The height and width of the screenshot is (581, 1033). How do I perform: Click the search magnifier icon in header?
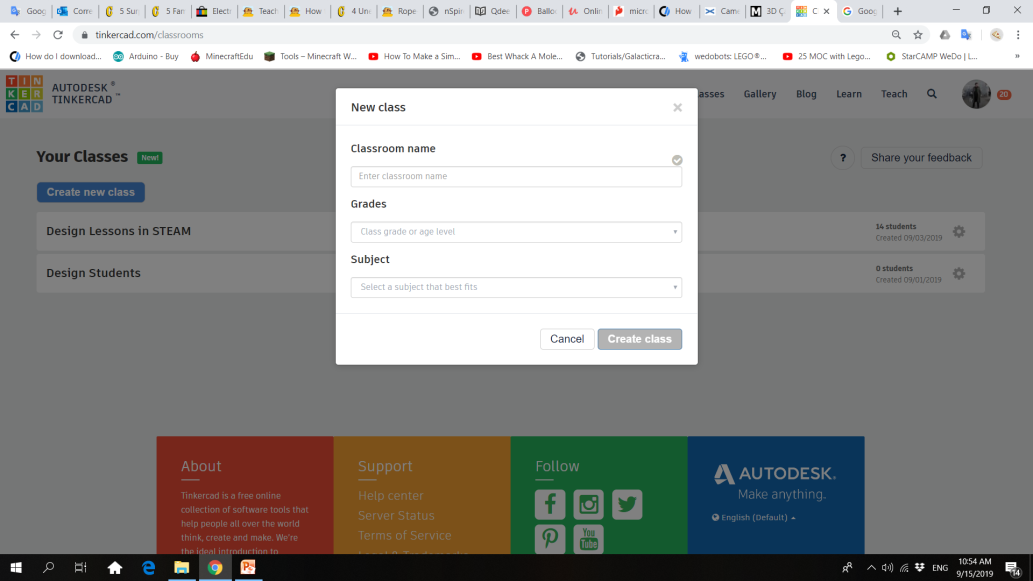coord(932,94)
